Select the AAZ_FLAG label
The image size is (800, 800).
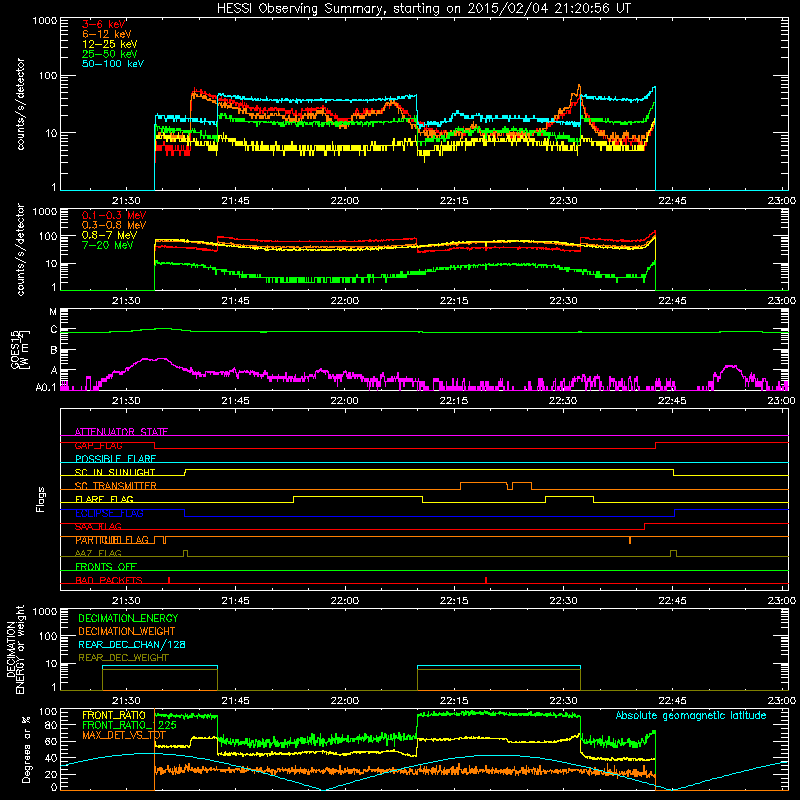(x=98, y=553)
